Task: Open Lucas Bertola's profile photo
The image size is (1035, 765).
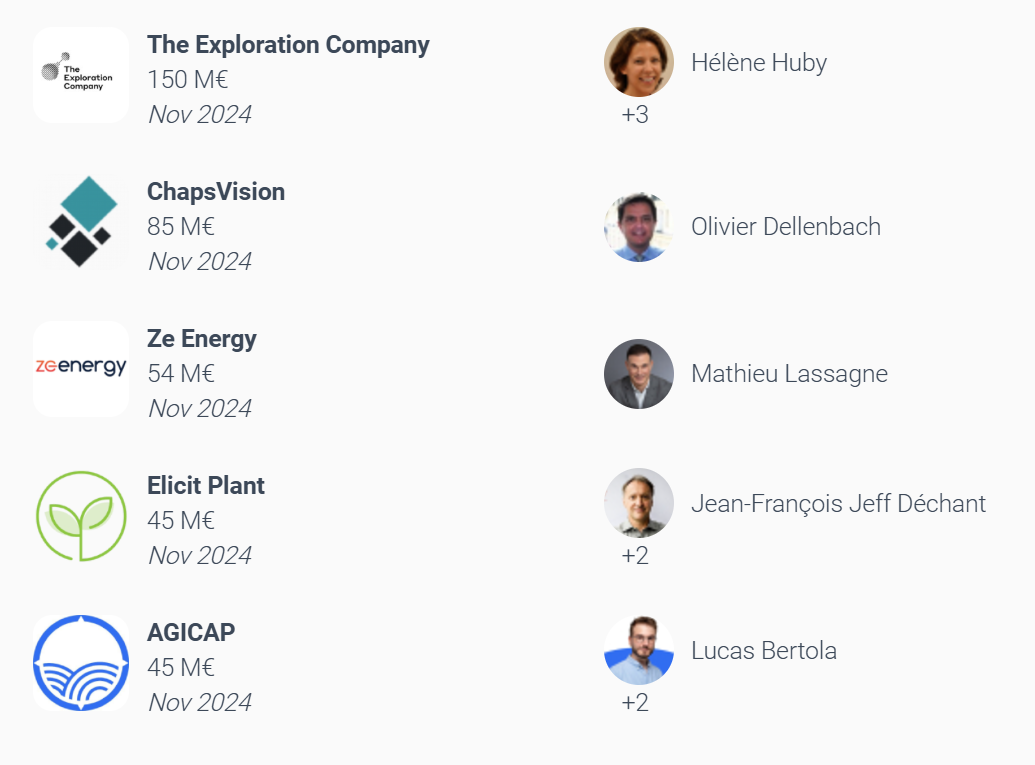Action: (x=638, y=650)
